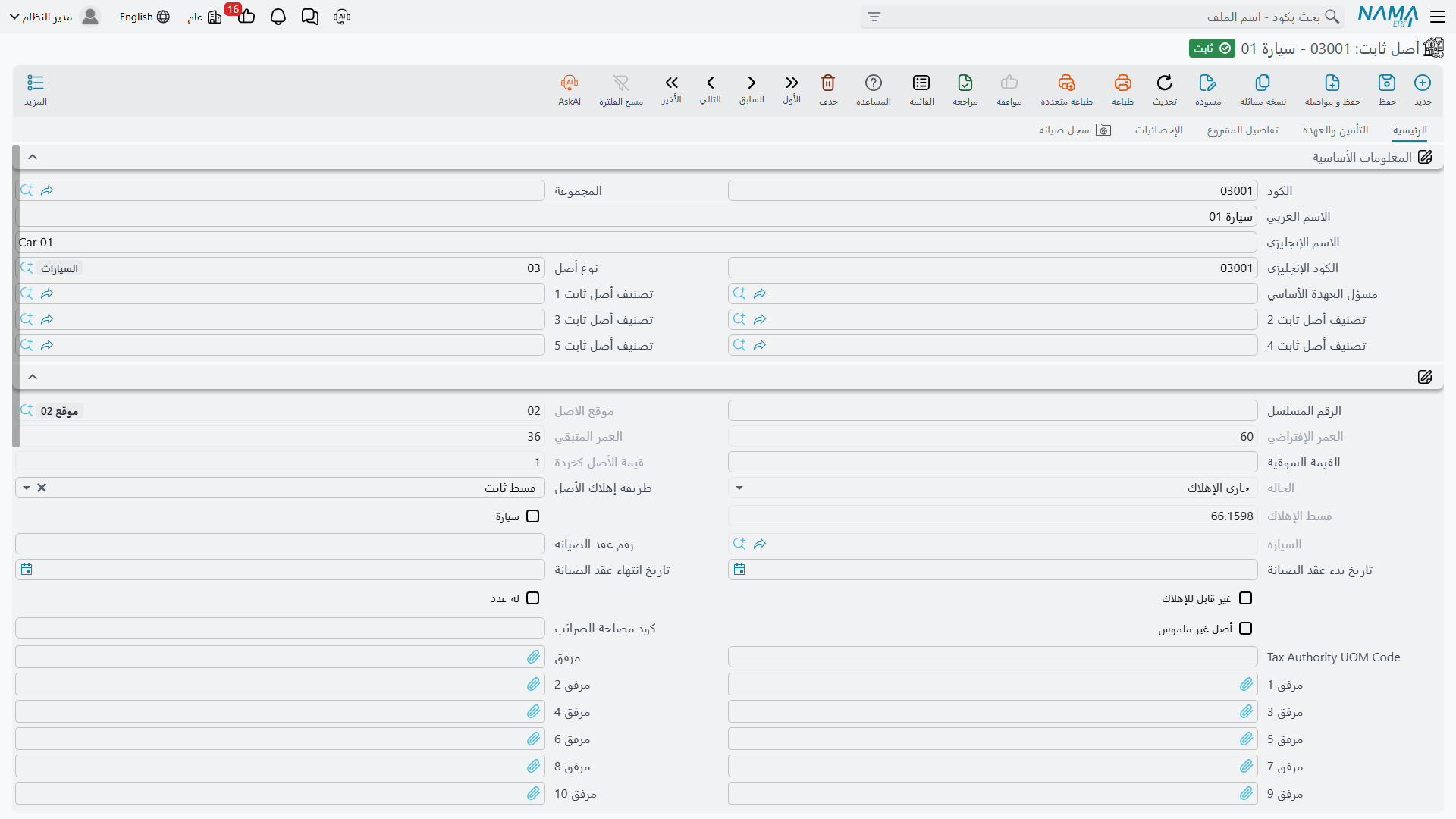This screenshot has height=819, width=1456.
Task: Click the مسوده draft icon
Action: tap(1208, 83)
